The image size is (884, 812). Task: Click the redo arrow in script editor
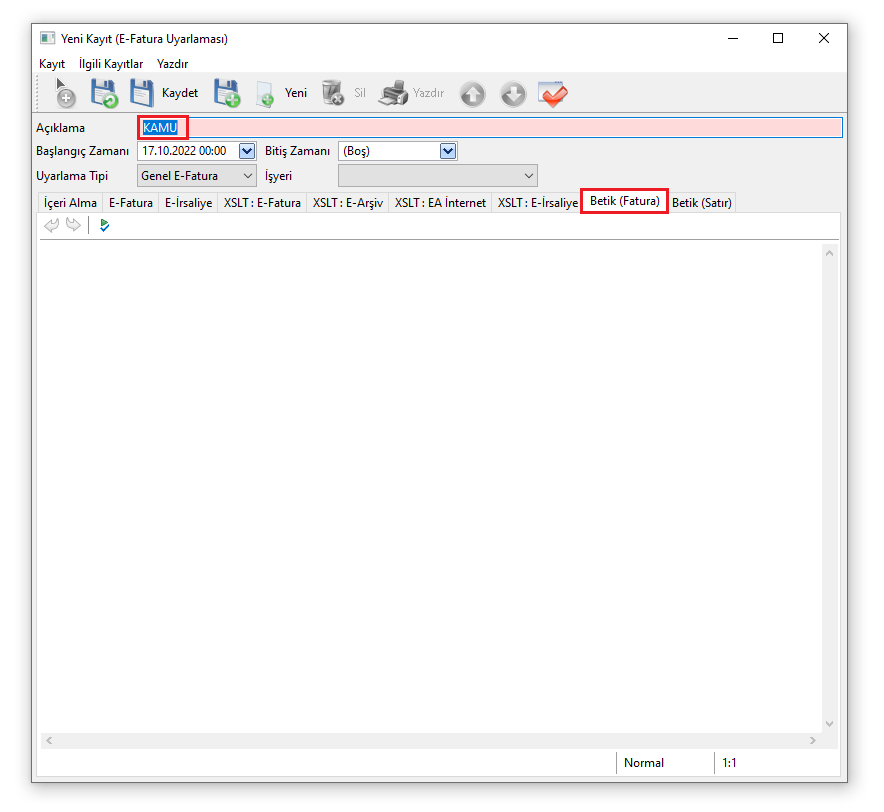pyautogui.click(x=73, y=226)
